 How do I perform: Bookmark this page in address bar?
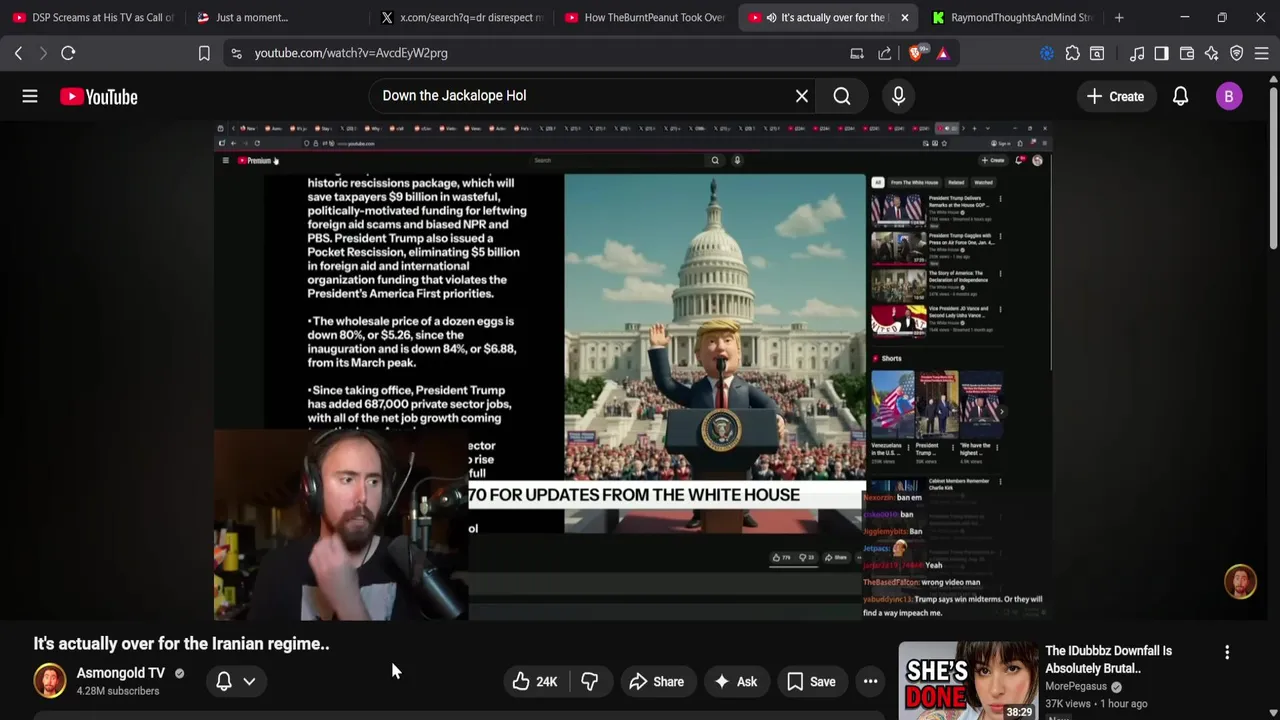click(x=204, y=53)
